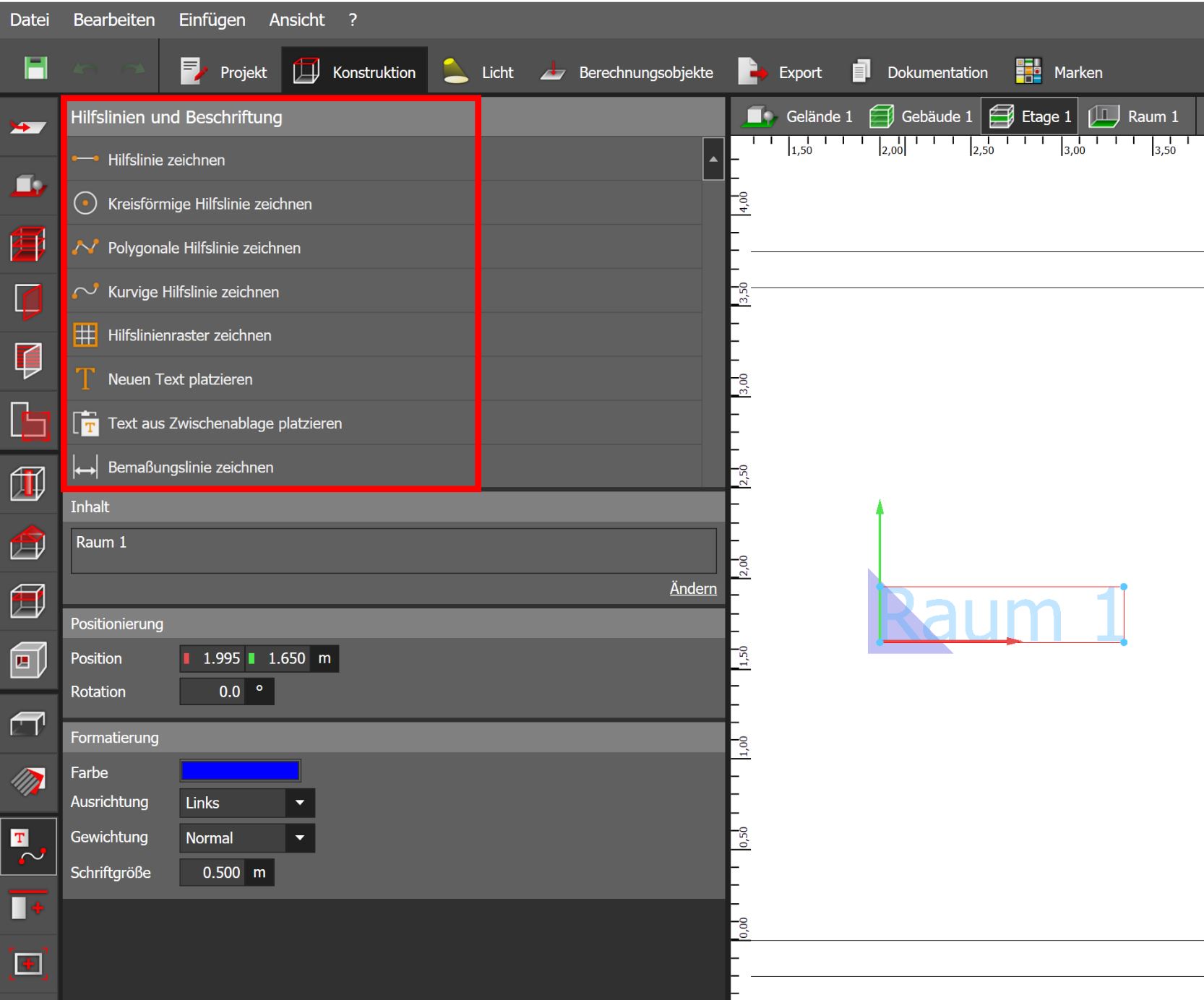Click the sidebar ceiling box icon
Viewport: 1204px width, 1000px height.
[29, 601]
